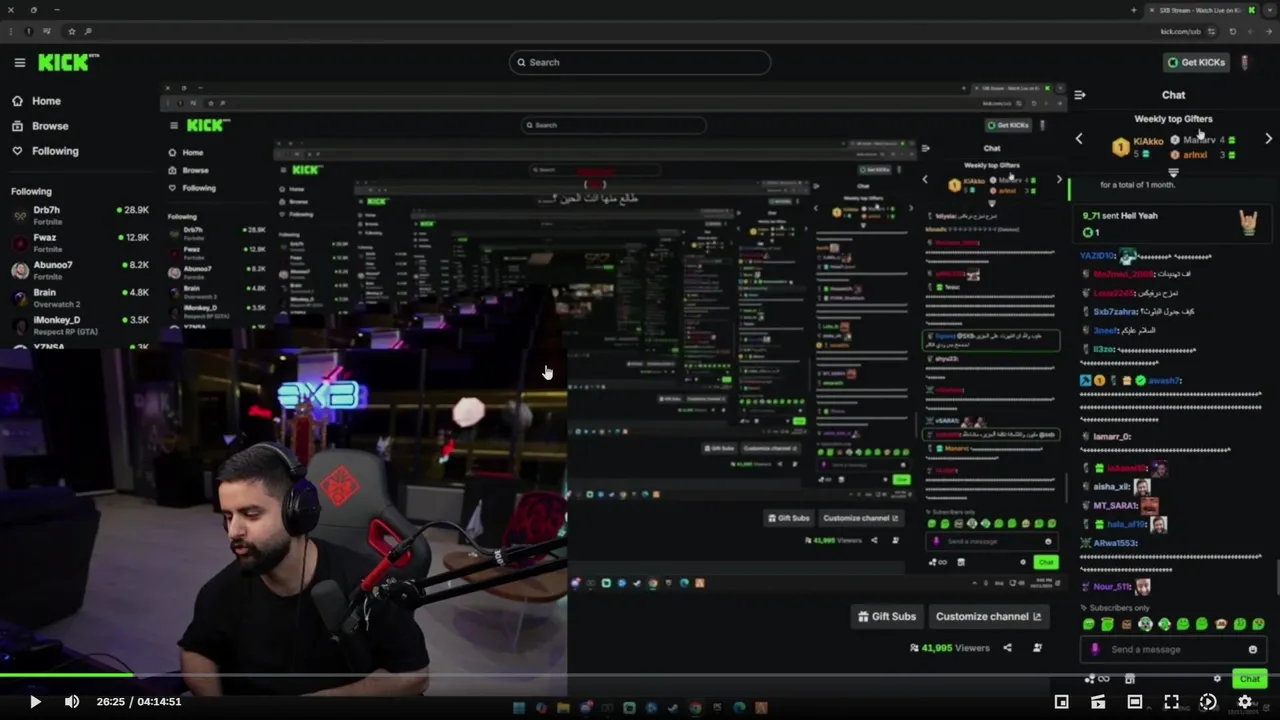Click the emote image posted by MT_SARA1
This screenshot has width=1280, height=720.
(x=1150, y=506)
